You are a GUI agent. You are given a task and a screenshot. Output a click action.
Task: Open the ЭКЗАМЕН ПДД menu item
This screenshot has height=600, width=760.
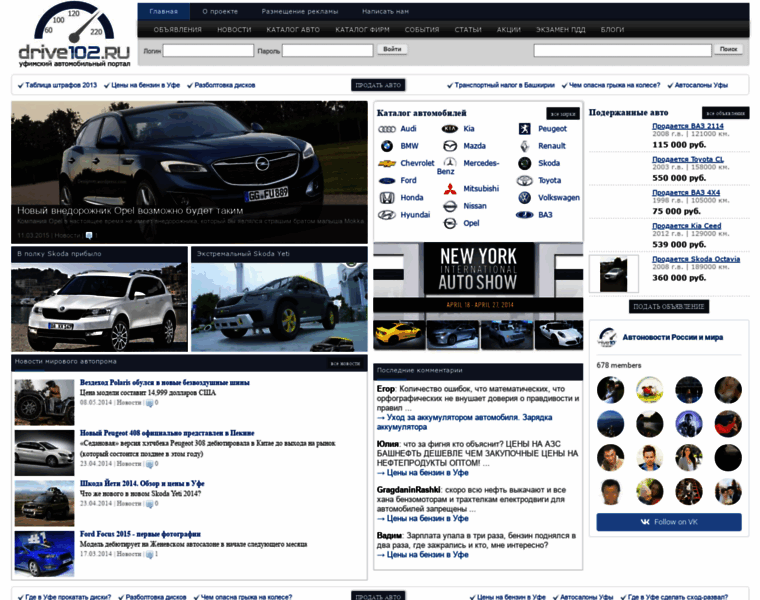point(560,30)
